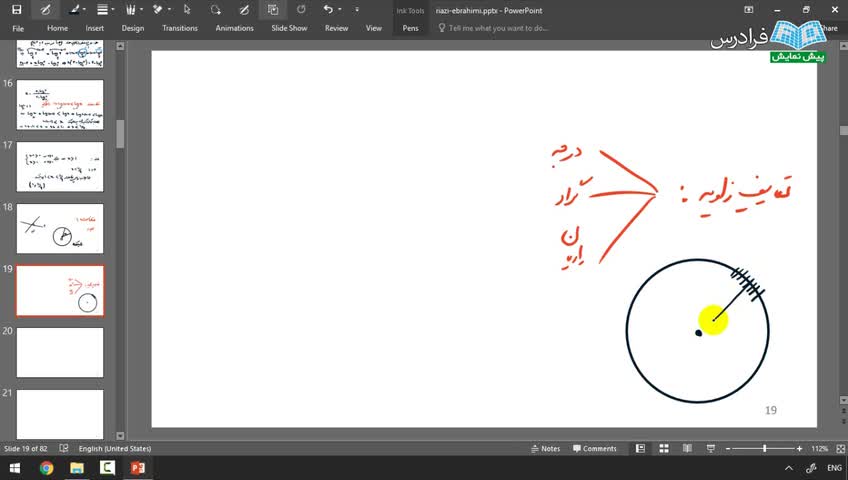Viewport: 848px width, 480px height.
Task: Click the slide-copy icon left of Redo
Action: click(x=273, y=9)
